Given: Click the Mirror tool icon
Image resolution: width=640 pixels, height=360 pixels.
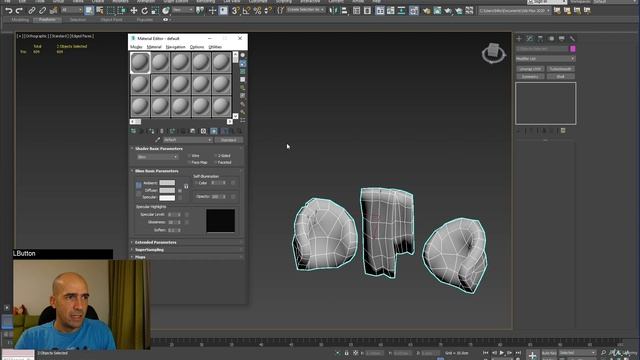Looking at the screenshot, I should [333, 11].
